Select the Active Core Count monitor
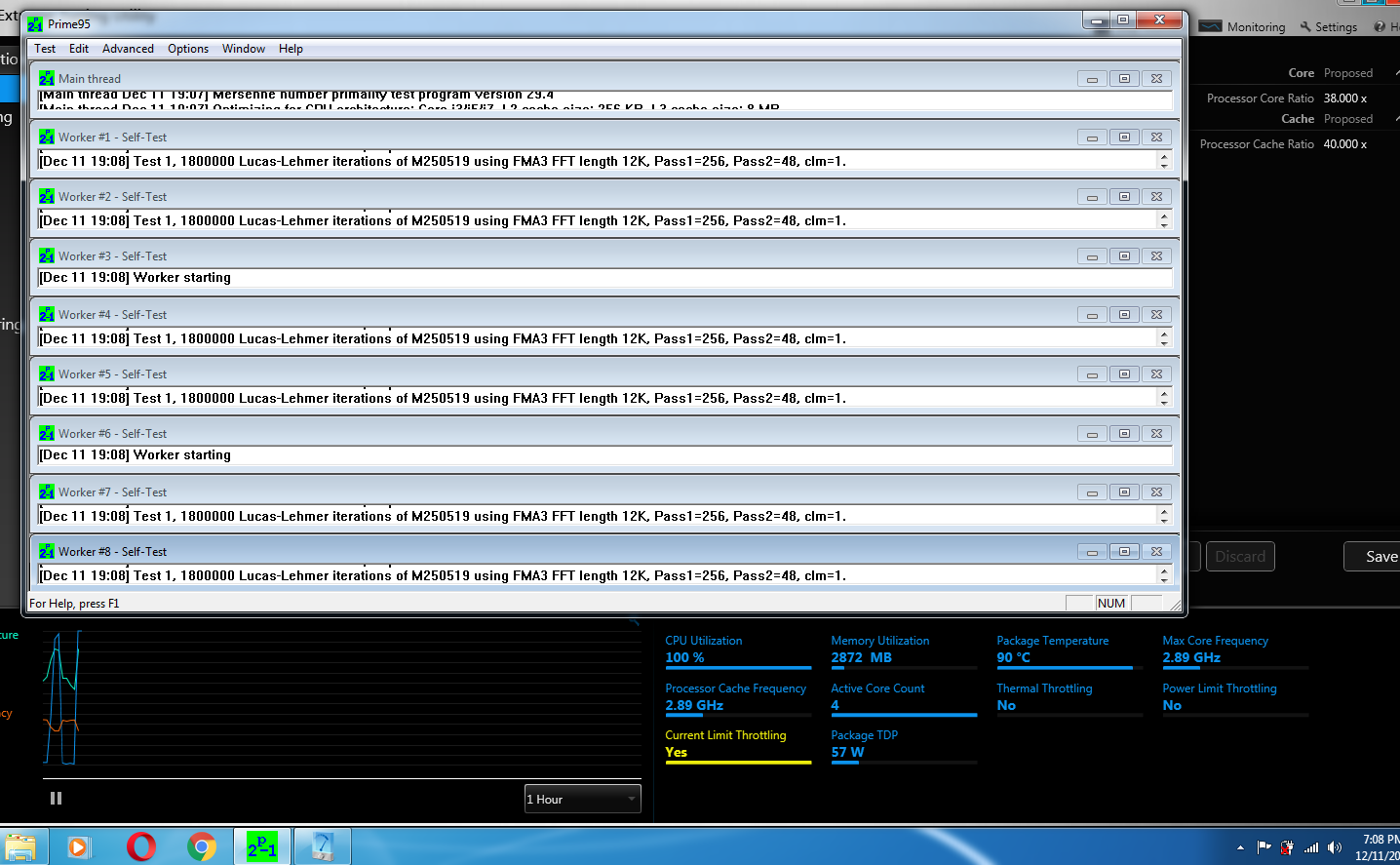The image size is (1400, 865). click(904, 698)
